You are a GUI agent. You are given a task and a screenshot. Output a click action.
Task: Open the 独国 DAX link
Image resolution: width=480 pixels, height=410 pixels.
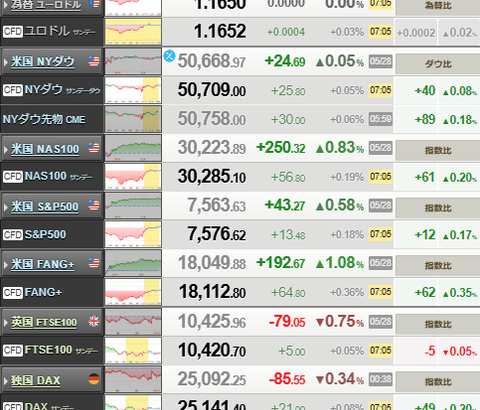pos(36,380)
